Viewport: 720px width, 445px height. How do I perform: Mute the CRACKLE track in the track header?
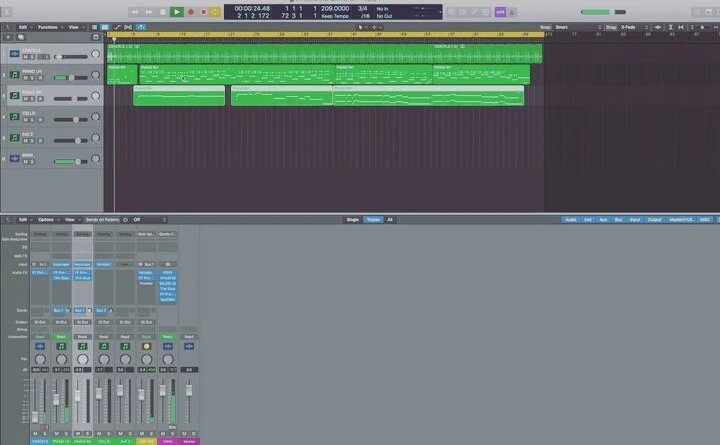click(26, 56)
